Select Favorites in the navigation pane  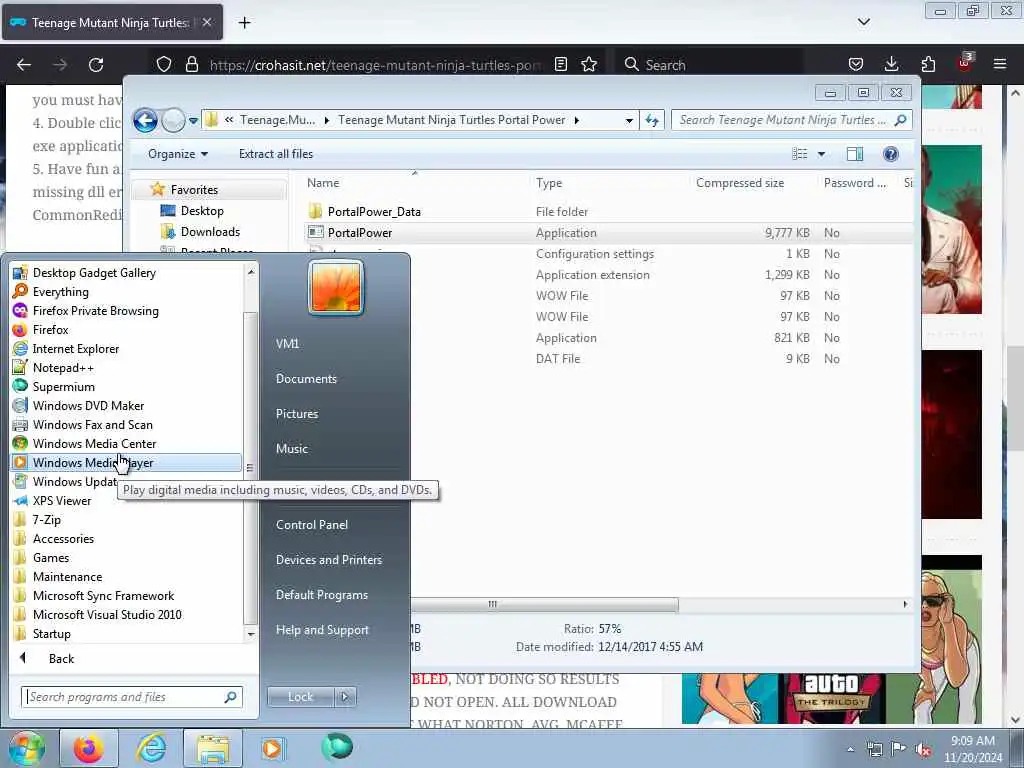click(194, 190)
